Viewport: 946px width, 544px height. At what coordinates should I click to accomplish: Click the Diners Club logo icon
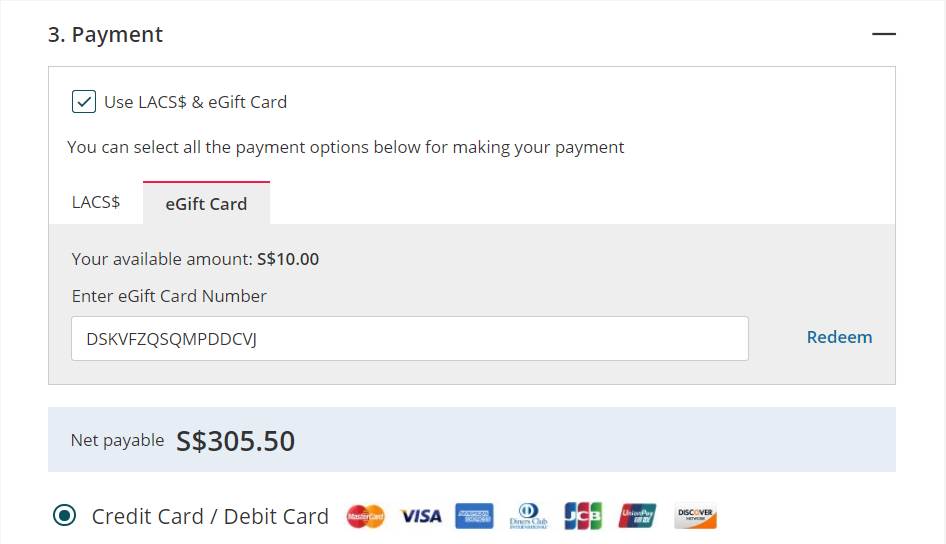pos(528,516)
